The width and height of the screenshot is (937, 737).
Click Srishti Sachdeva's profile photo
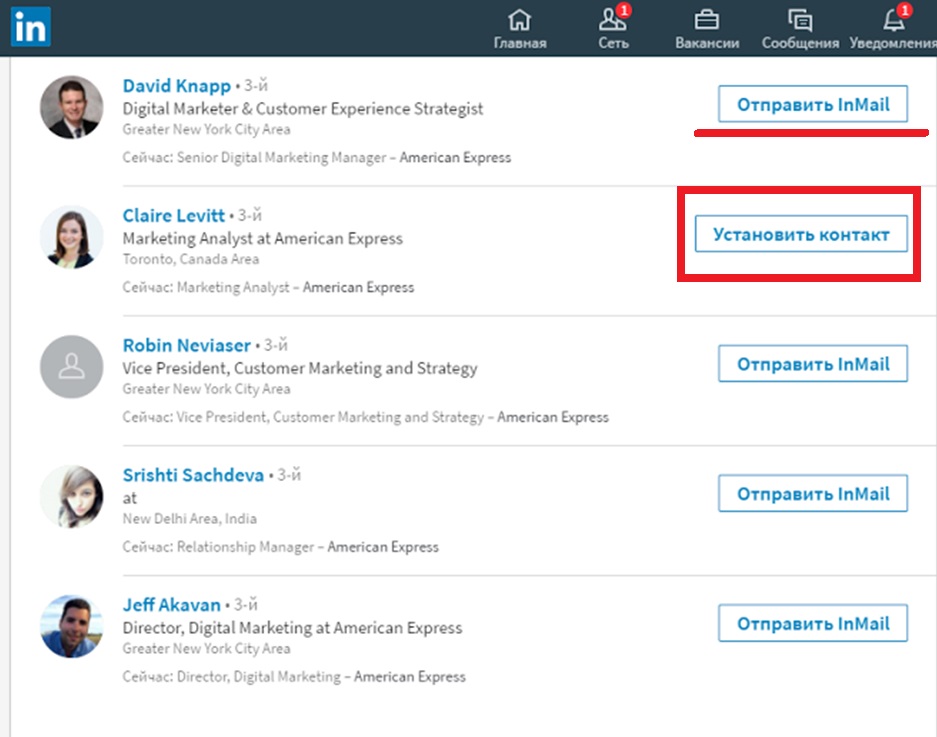(x=72, y=496)
